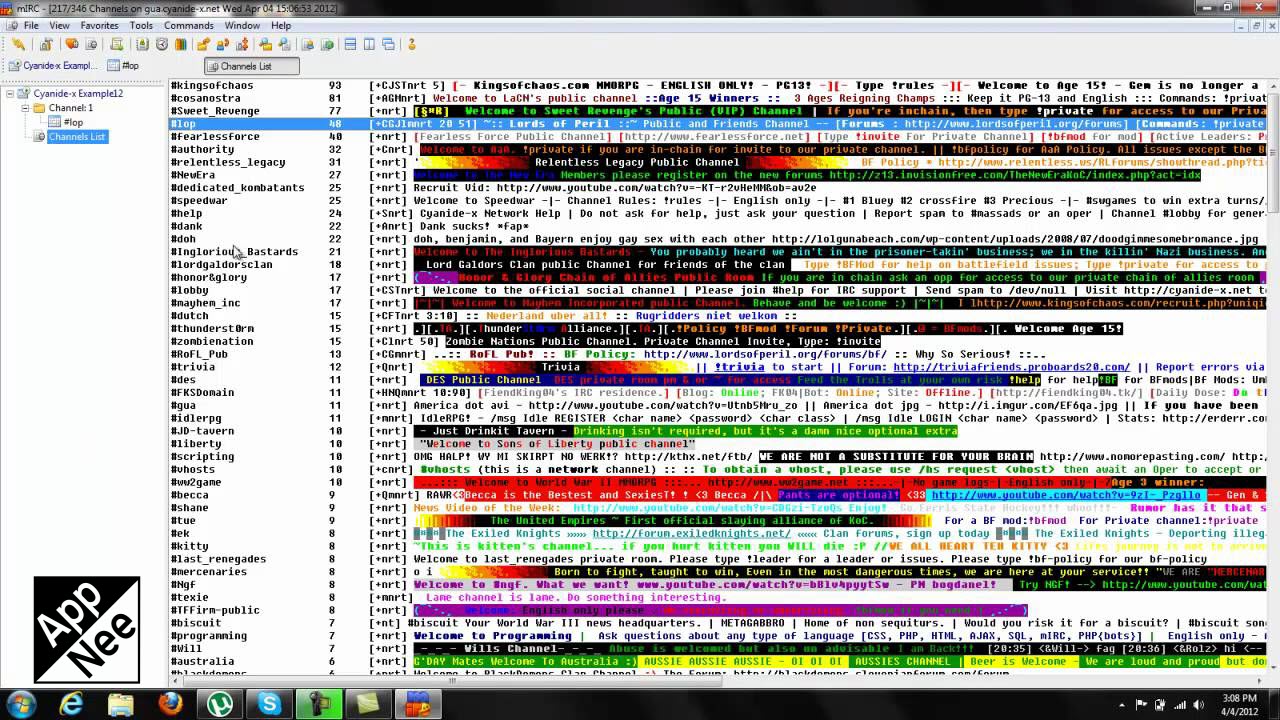Image resolution: width=1280 pixels, height=720 pixels.
Task: Open the Notify List icon
Action: click(307, 44)
